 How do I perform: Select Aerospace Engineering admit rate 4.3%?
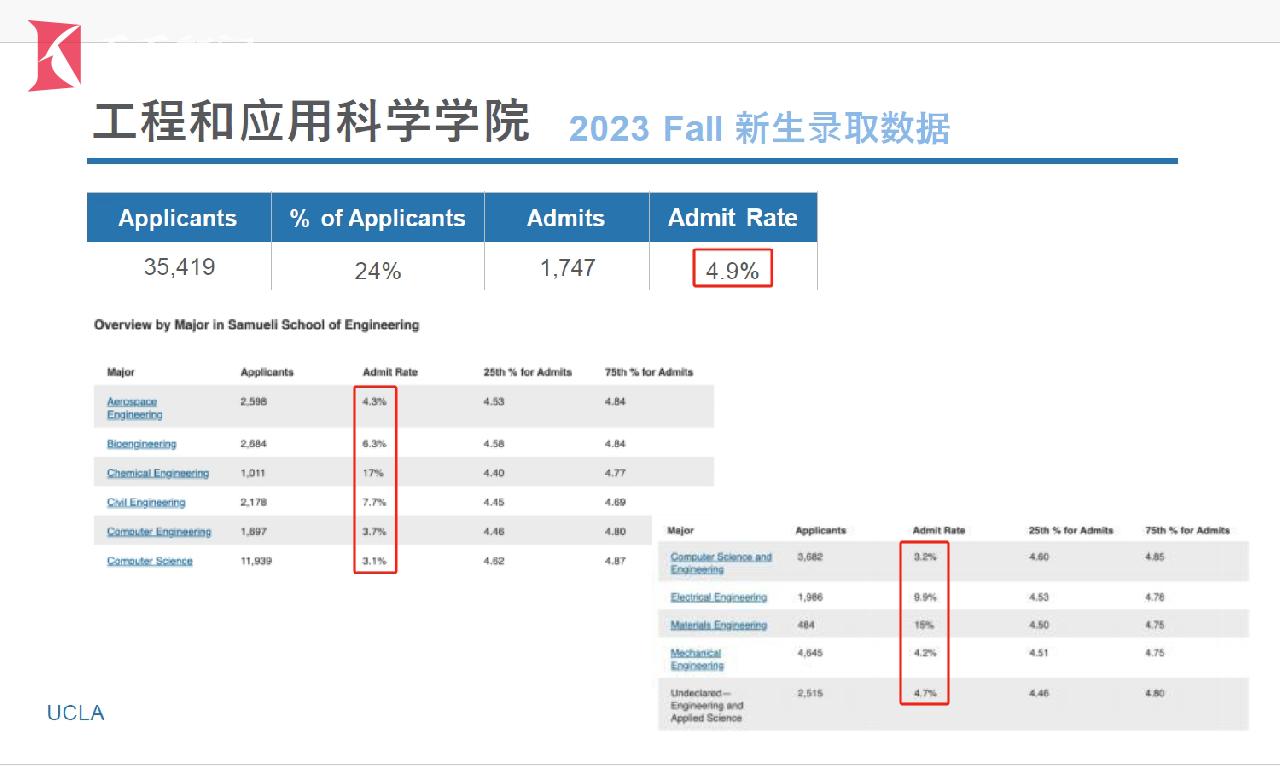pyautogui.click(x=375, y=402)
